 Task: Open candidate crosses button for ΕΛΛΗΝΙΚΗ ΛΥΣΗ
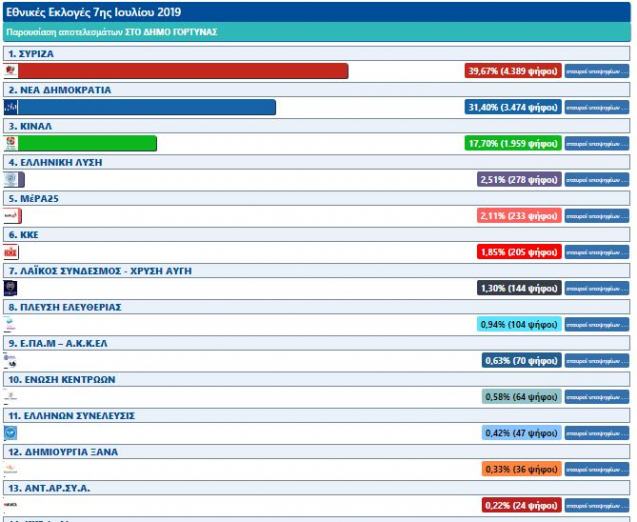(x=597, y=180)
